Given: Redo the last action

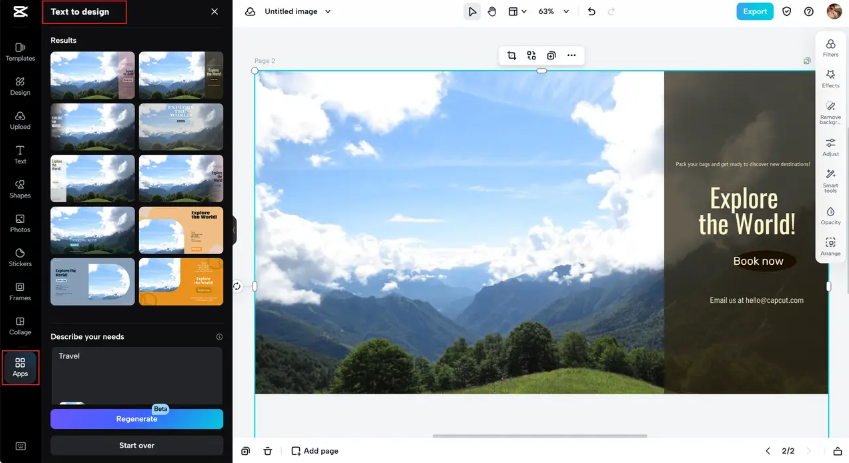Looking at the screenshot, I should tap(611, 11).
